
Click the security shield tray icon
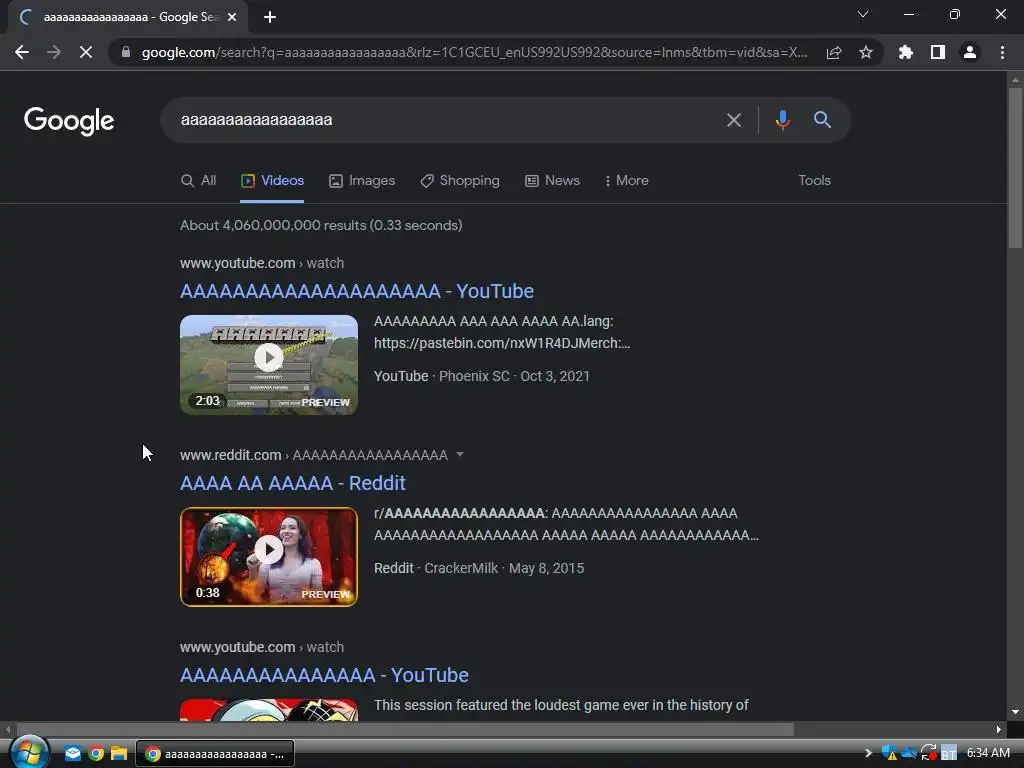pyautogui.click(x=889, y=753)
